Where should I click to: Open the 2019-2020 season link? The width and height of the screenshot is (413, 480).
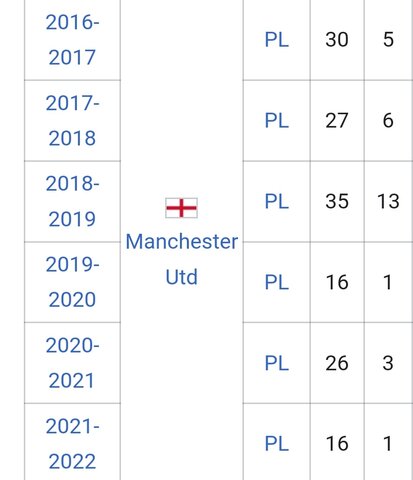pos(72,282)
